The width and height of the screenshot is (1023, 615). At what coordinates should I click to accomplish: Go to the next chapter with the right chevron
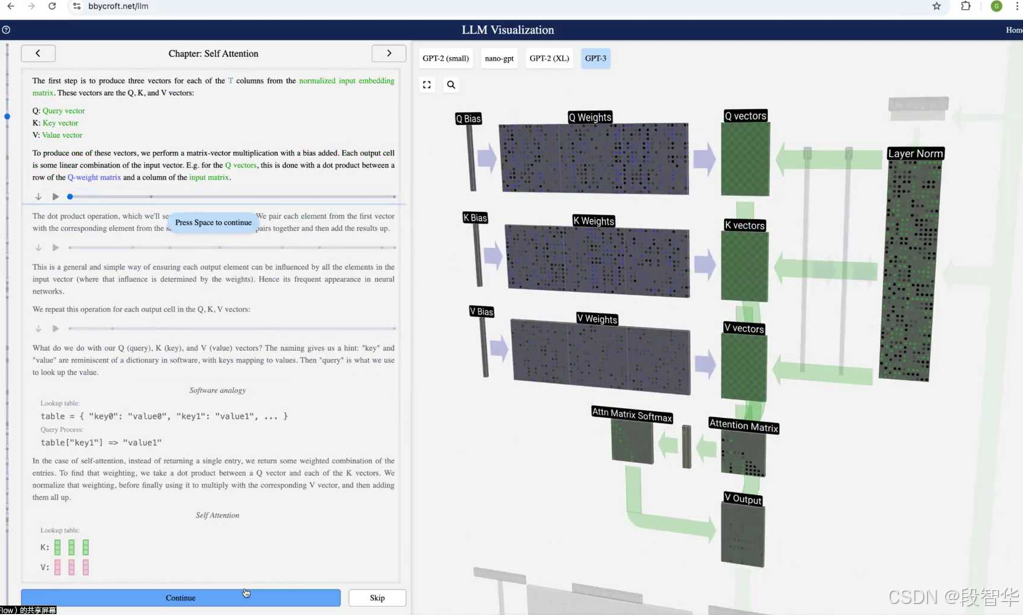[389, 53]
